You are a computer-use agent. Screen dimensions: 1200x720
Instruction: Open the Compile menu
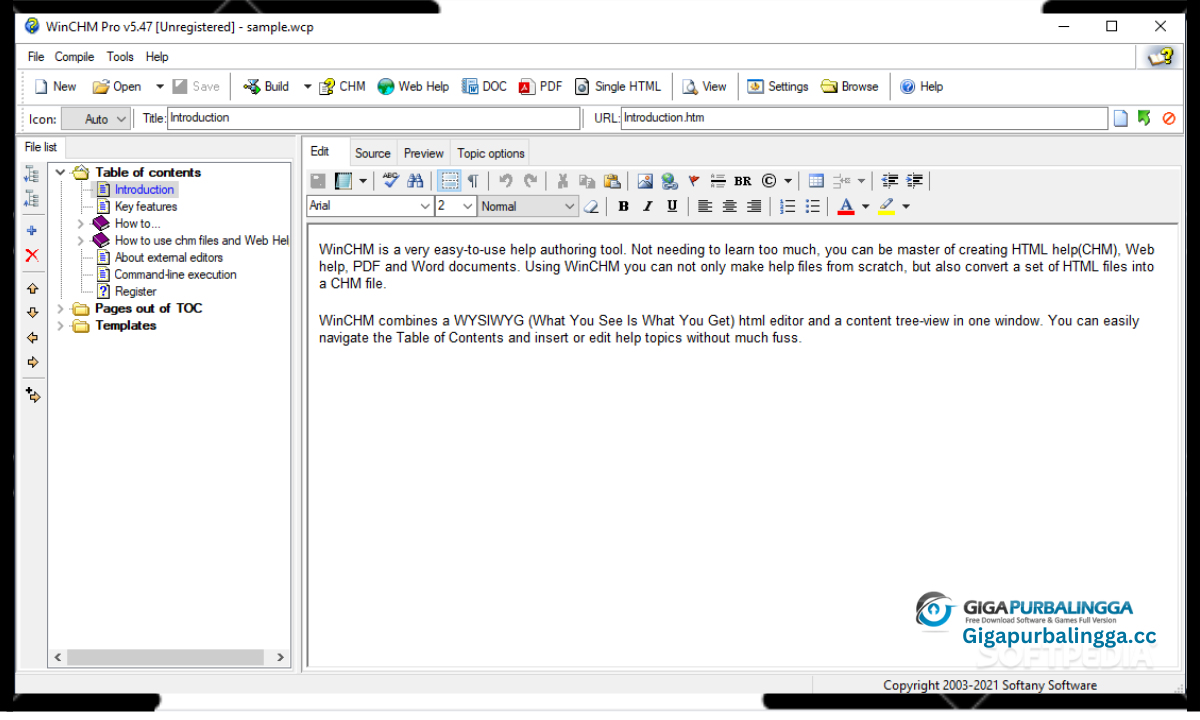point(75,57)
